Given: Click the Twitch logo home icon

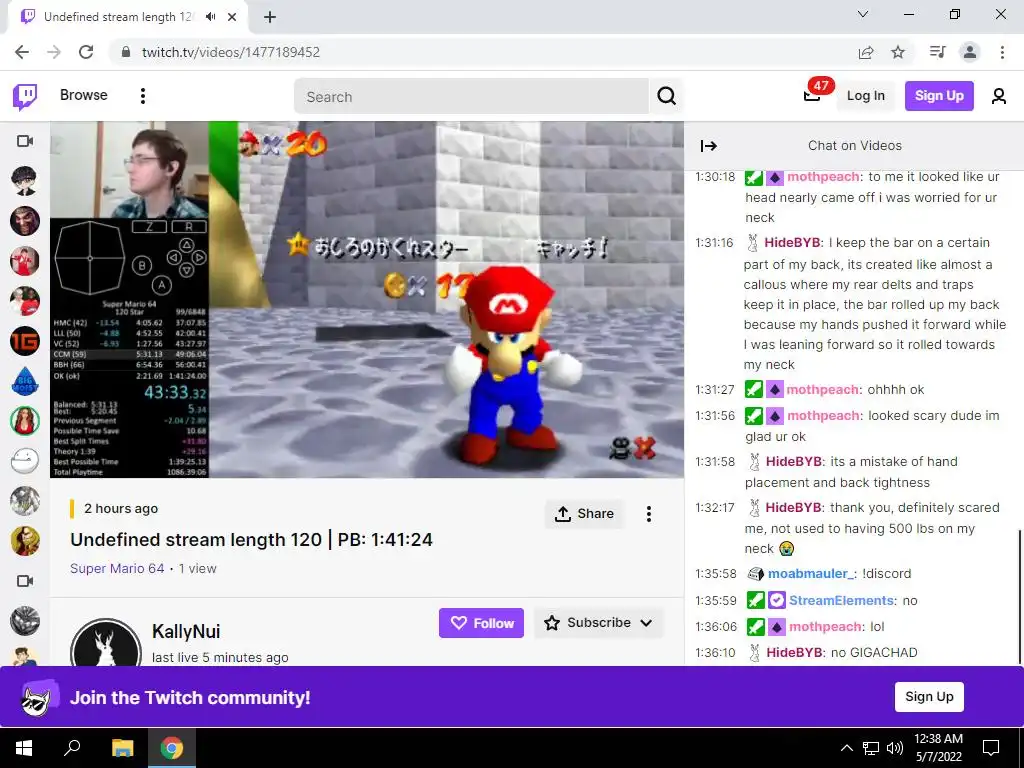Looking at the screenshot, I should pos(25,97).
